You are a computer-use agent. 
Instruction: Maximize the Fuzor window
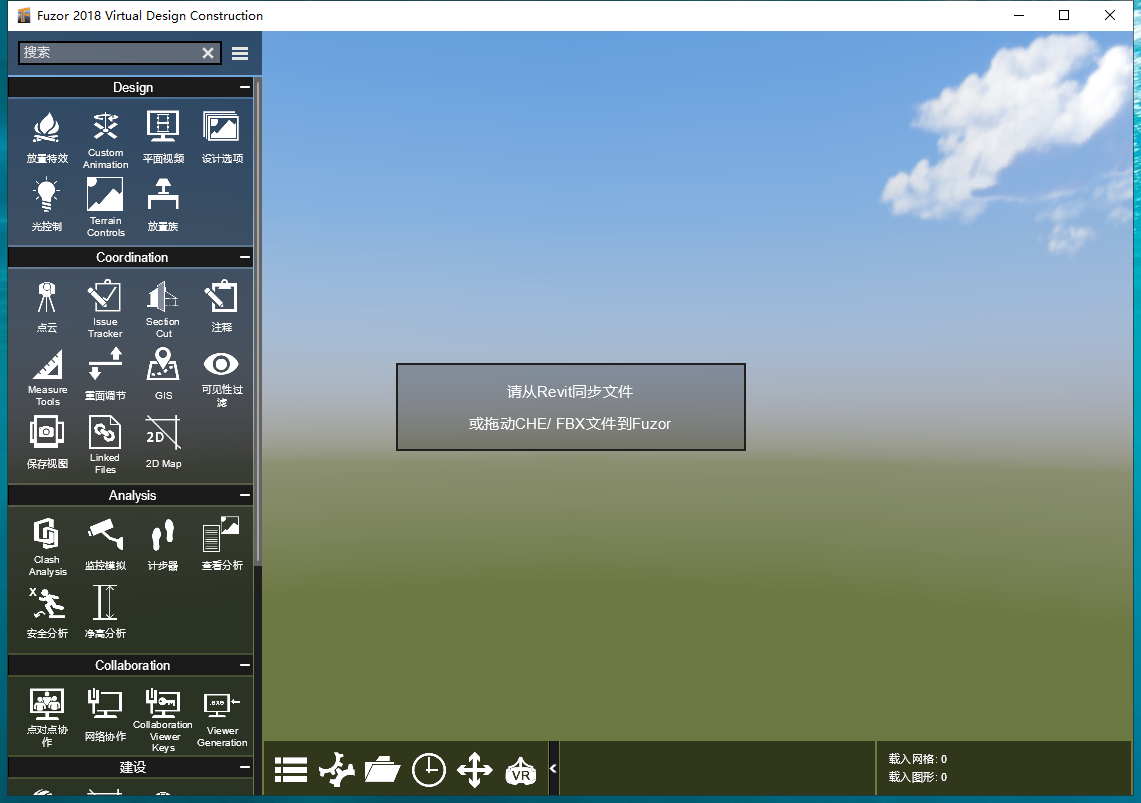pos(1064,15)
